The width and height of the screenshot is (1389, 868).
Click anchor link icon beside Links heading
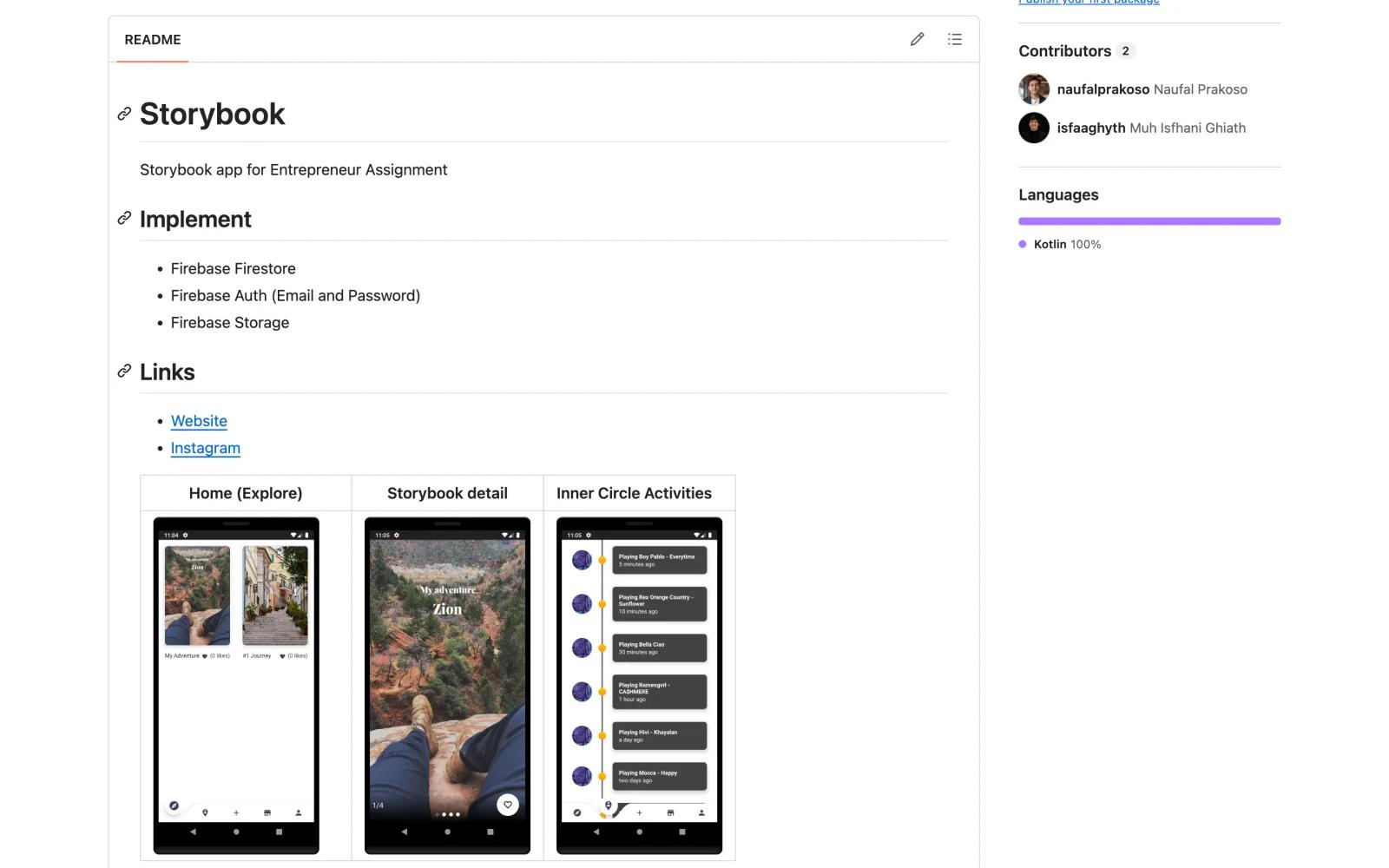(x=124, y=371)
